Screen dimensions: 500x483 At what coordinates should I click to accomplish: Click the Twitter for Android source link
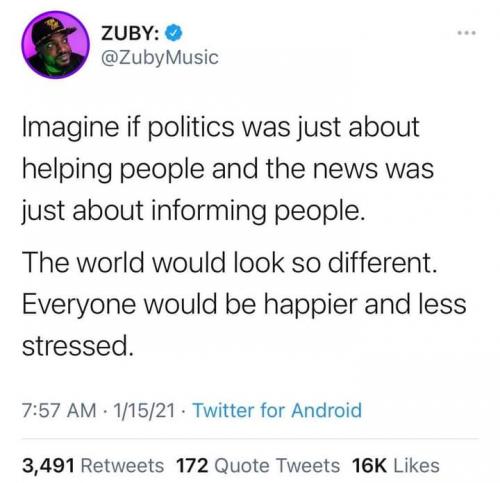point(277,410)
